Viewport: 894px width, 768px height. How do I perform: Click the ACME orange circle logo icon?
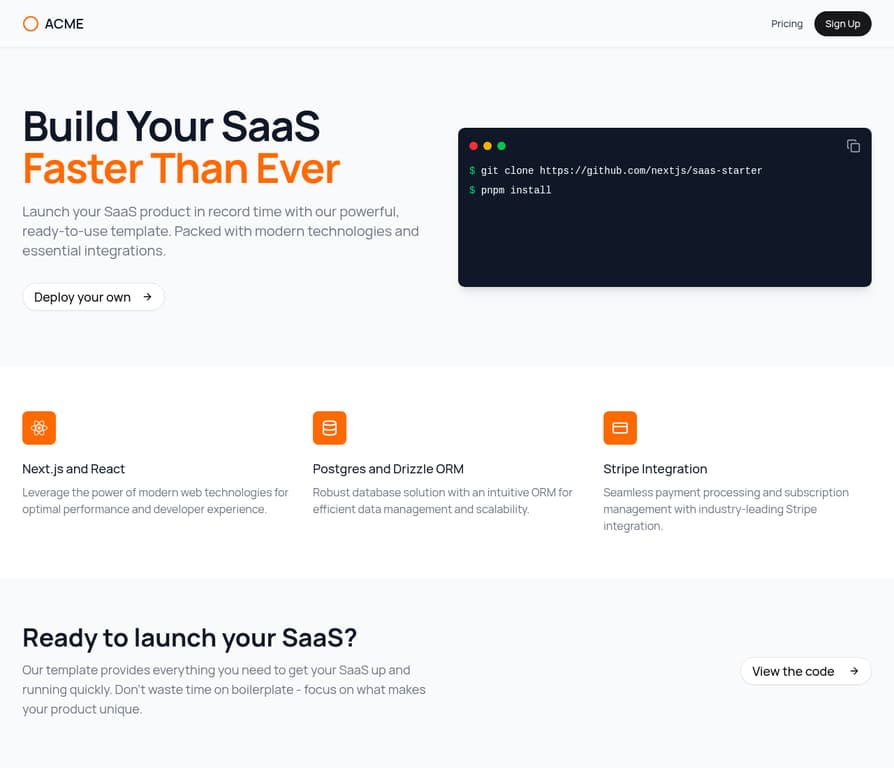(x=30, y=23)
